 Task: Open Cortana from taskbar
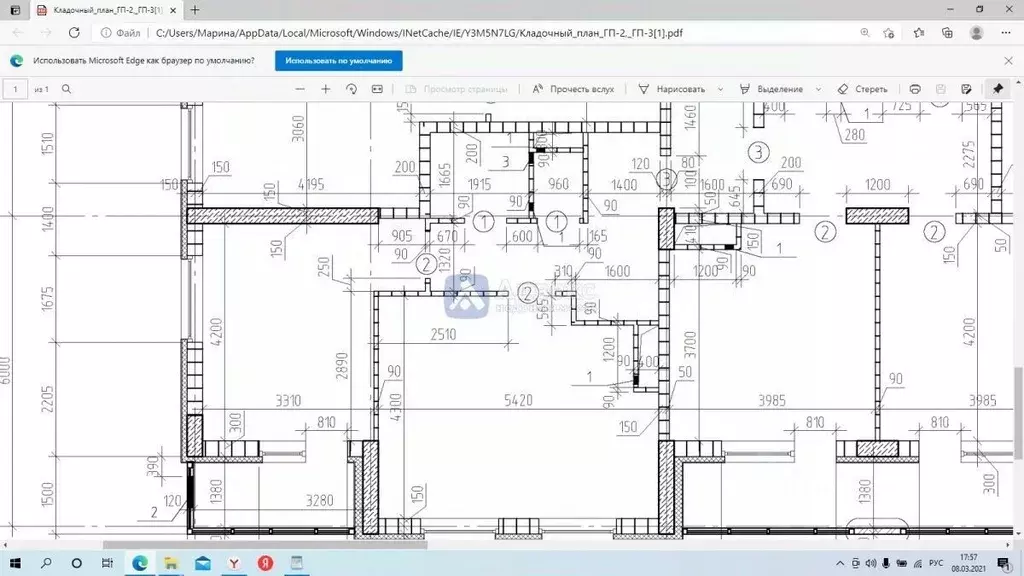(76, 563)
